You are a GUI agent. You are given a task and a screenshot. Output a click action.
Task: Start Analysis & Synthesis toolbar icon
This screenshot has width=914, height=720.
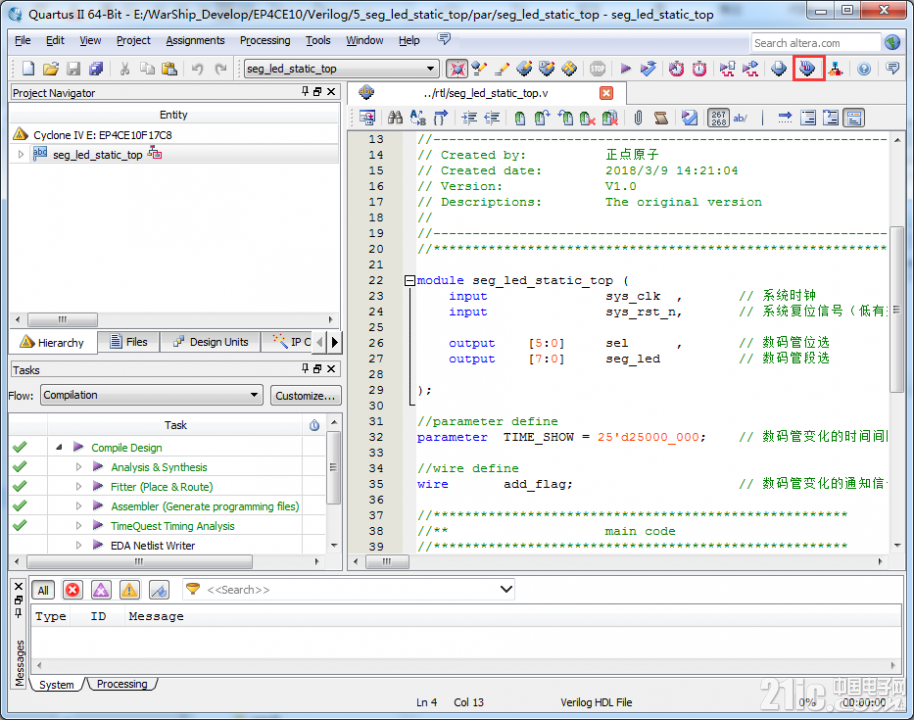pyautogui.click(x=648, y=69)
